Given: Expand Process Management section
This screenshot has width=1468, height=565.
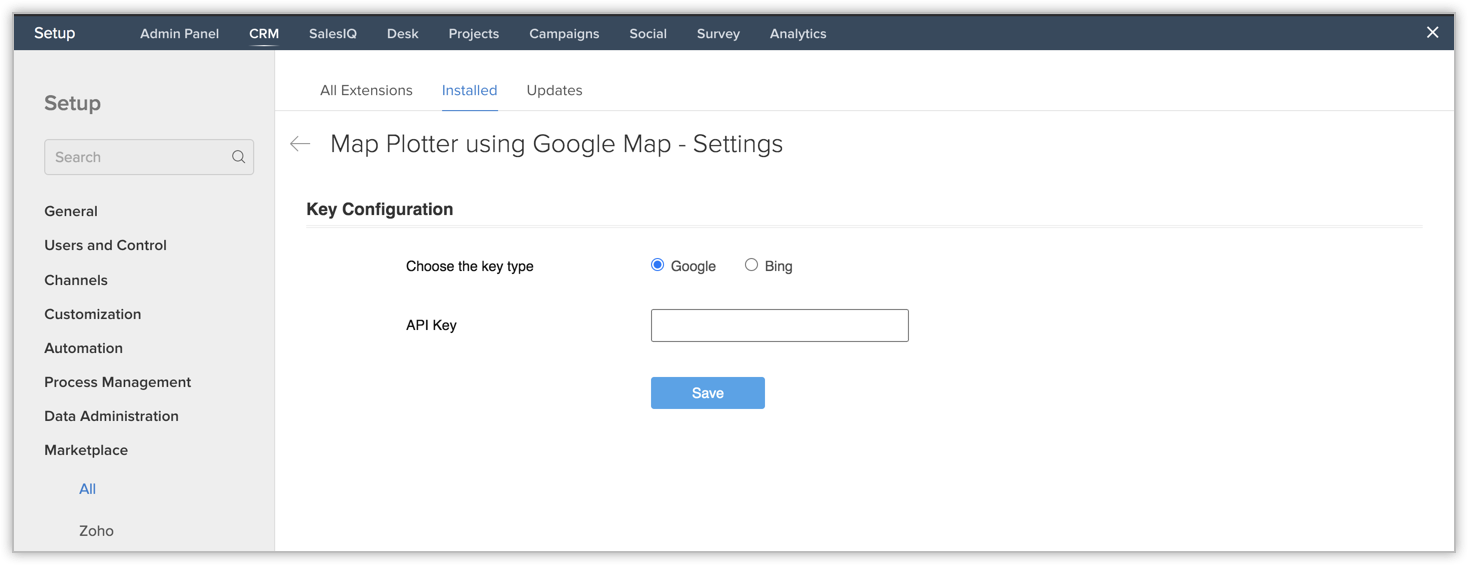Looking at the screenshot, I should pos(117,382).
